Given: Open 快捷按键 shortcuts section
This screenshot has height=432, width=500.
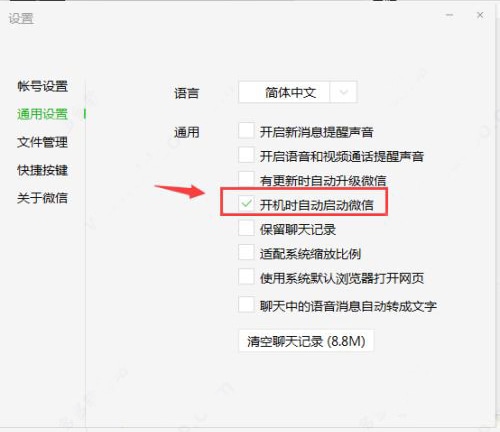Looking at the screenshot, I should point(43,170).
